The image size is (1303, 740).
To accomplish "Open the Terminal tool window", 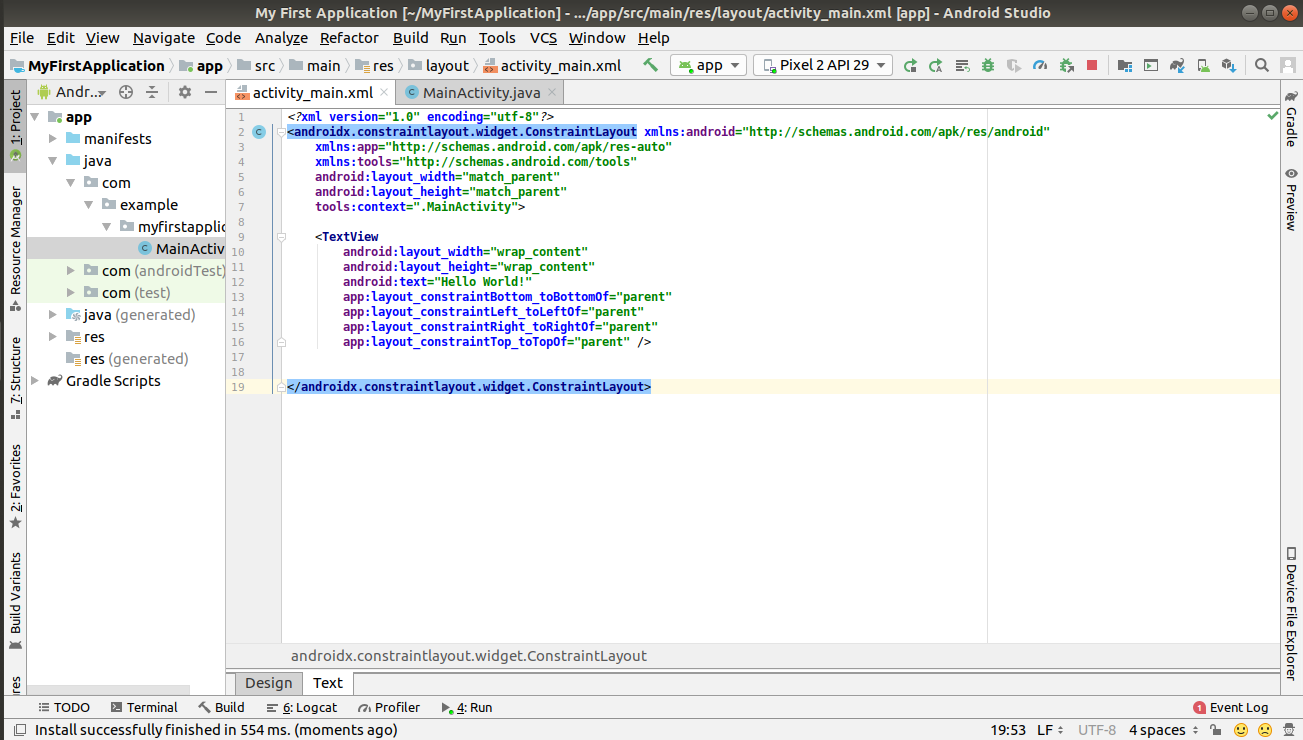I will tap(144, 708).
